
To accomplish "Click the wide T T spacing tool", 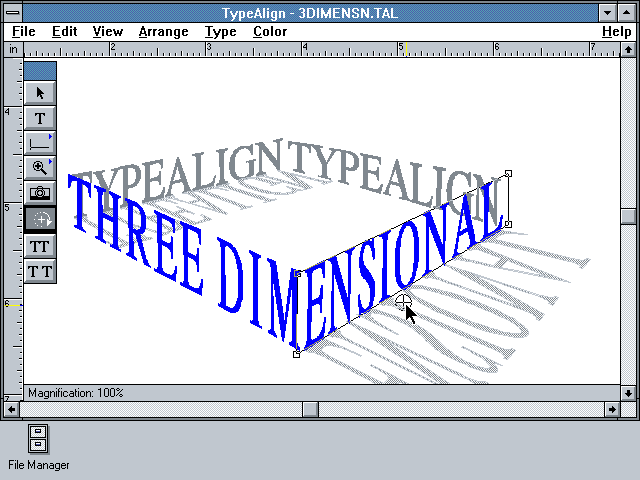I will (x=40, y=271).
